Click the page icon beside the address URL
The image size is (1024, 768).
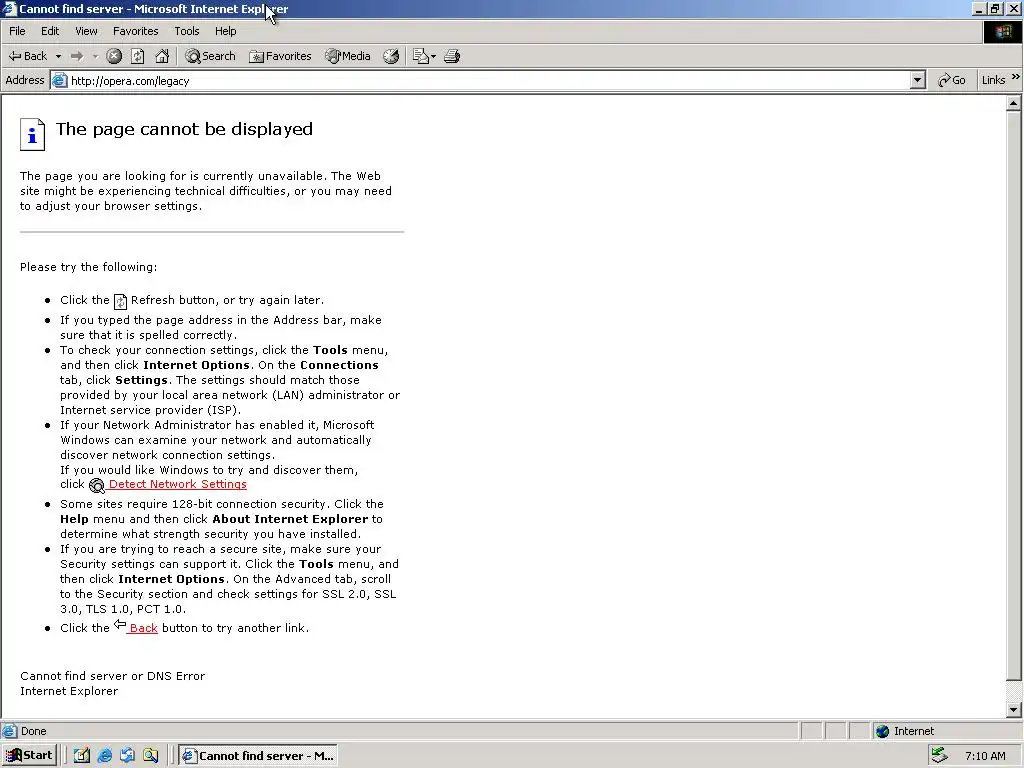click(59, 80)
